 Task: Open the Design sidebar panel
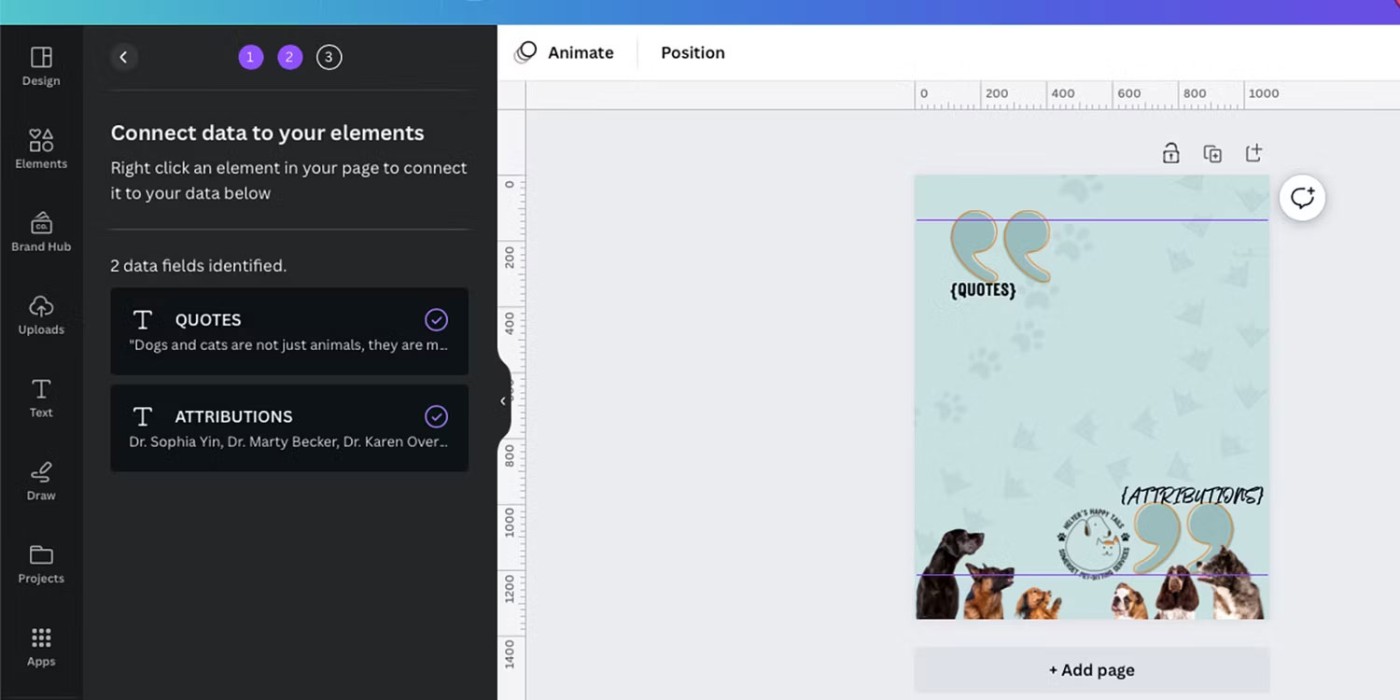tap(41, 66)
